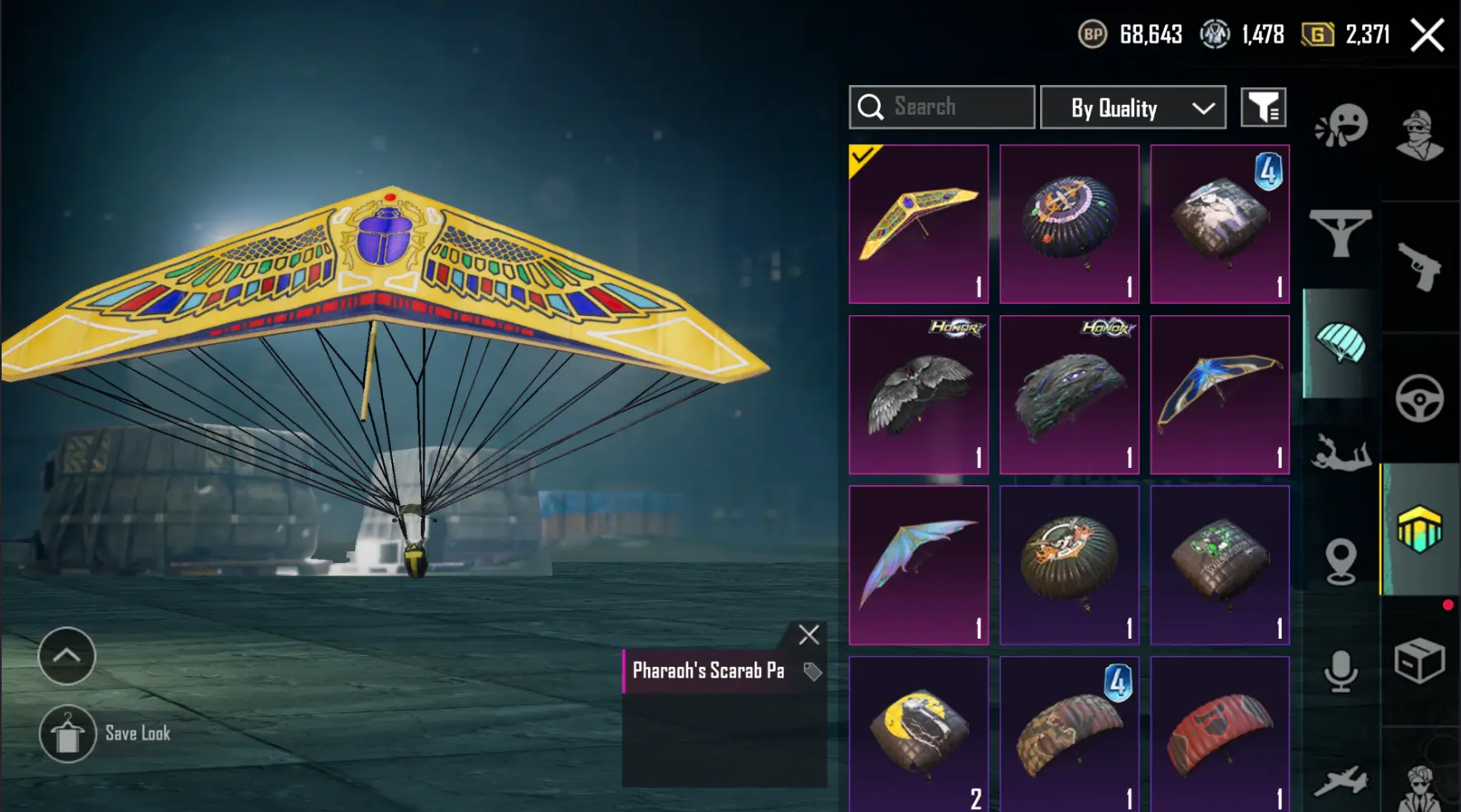The image size is (1461, 812).
Task: Select the pistol weapon skins category
Action: [x=1420, y=267]
